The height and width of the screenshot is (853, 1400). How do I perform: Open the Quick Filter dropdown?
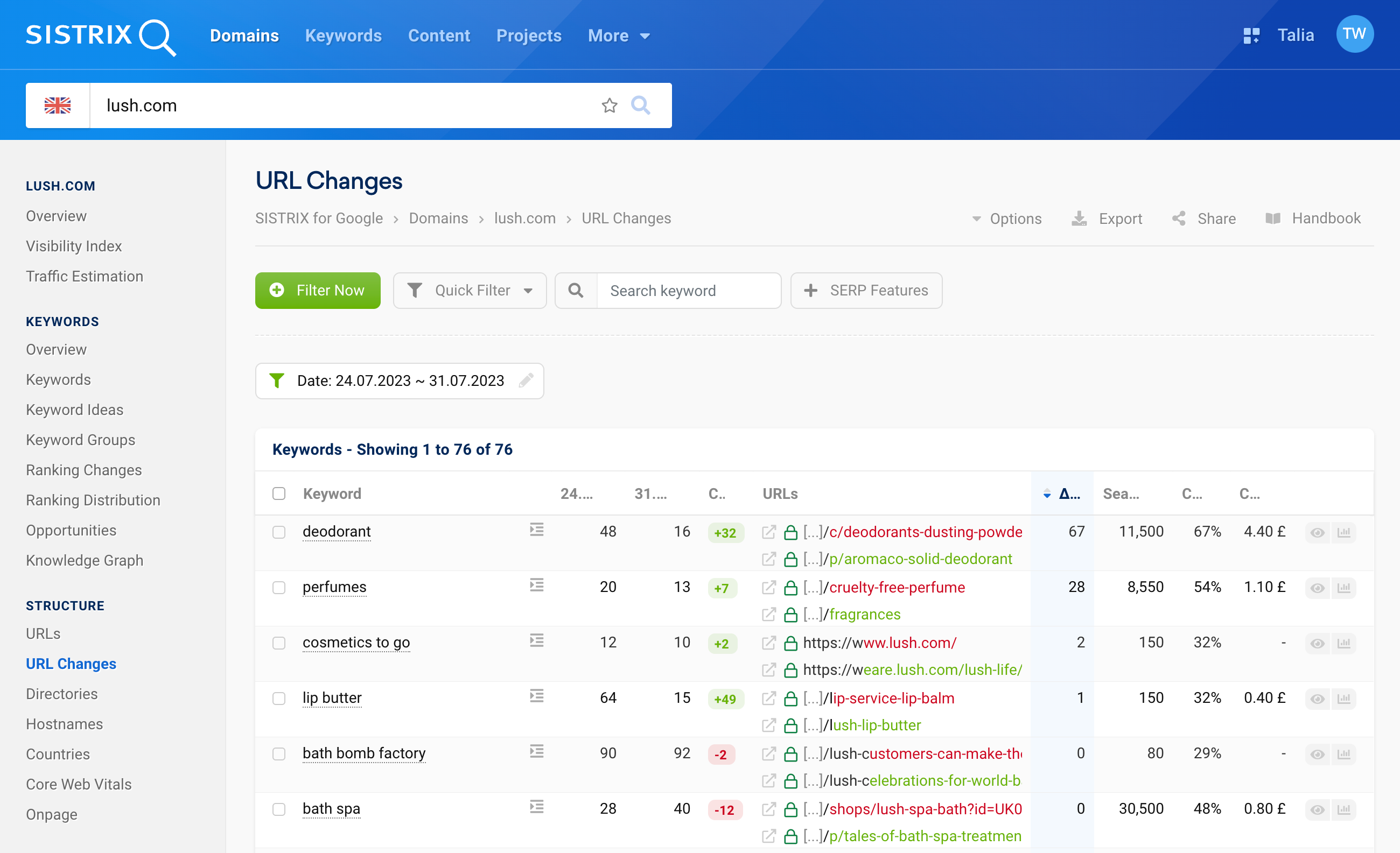click(x=470, y=291)
